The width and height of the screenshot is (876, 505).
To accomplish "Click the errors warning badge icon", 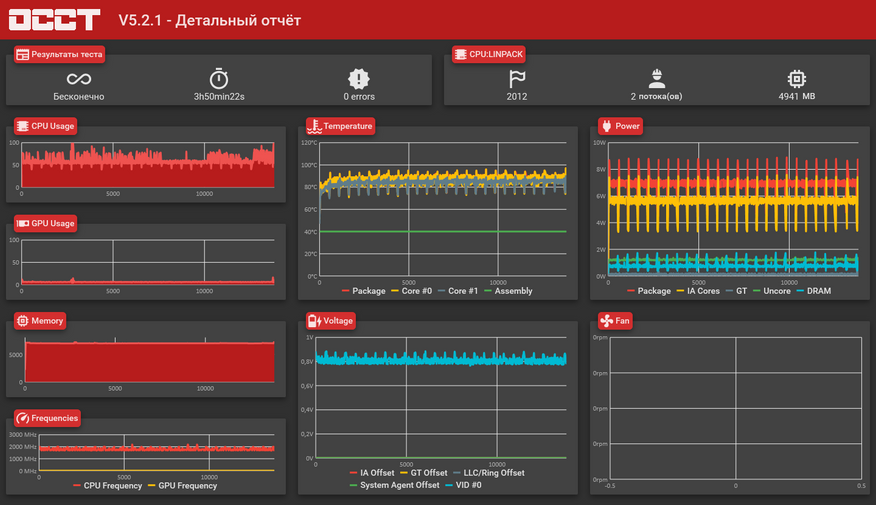I will pyautogui.click(x=359, y=79).
